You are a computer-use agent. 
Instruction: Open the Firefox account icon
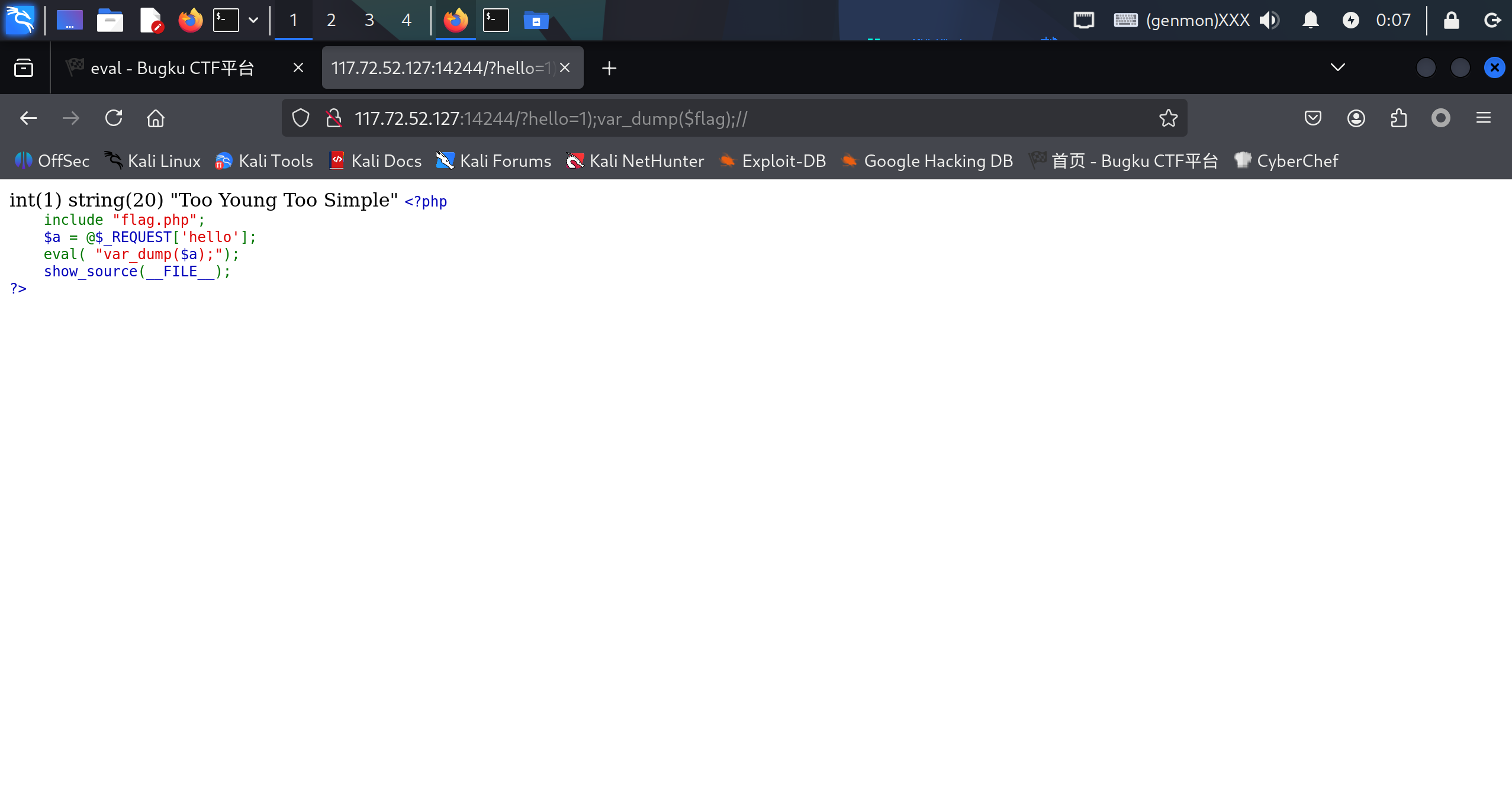click(x=1356, y=118)
